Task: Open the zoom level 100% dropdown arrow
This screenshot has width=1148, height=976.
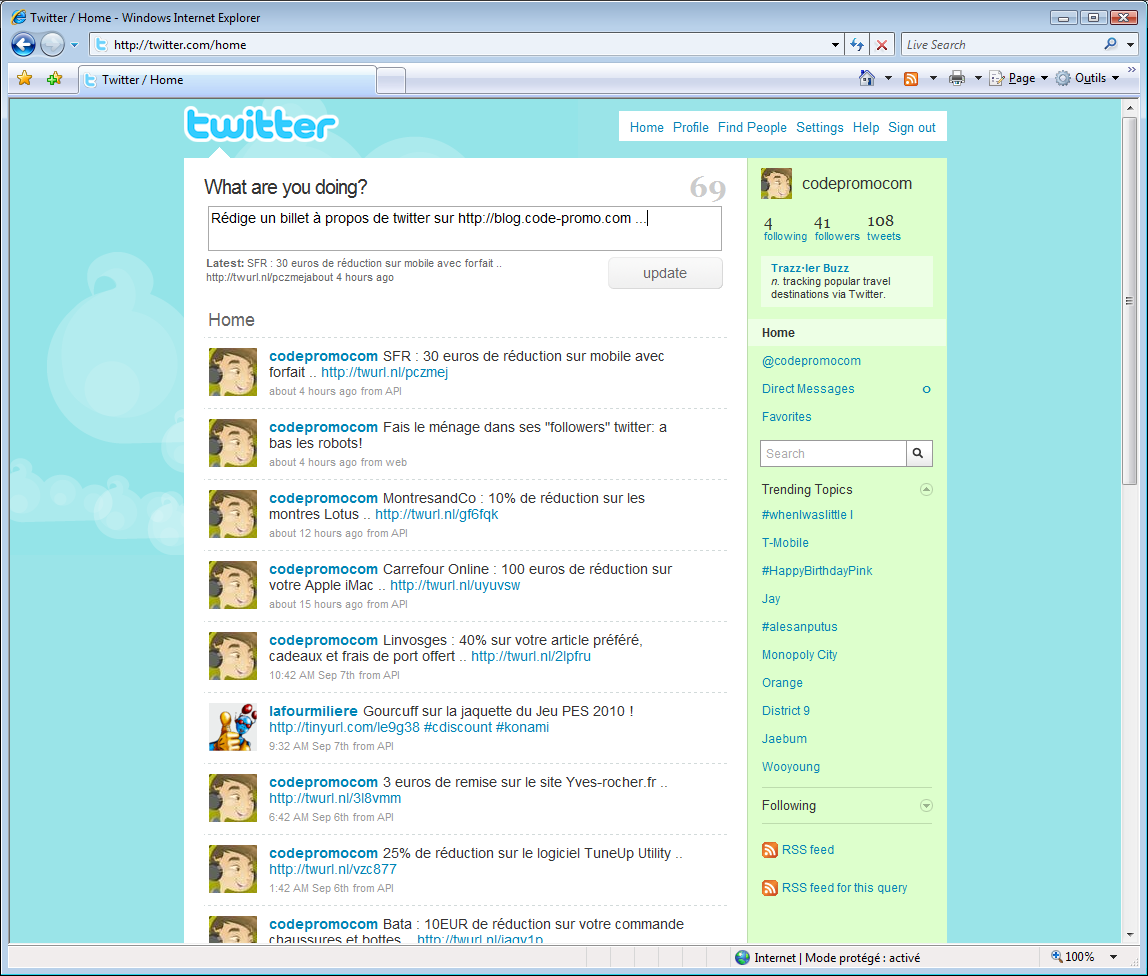Action: pos(1113,957)
